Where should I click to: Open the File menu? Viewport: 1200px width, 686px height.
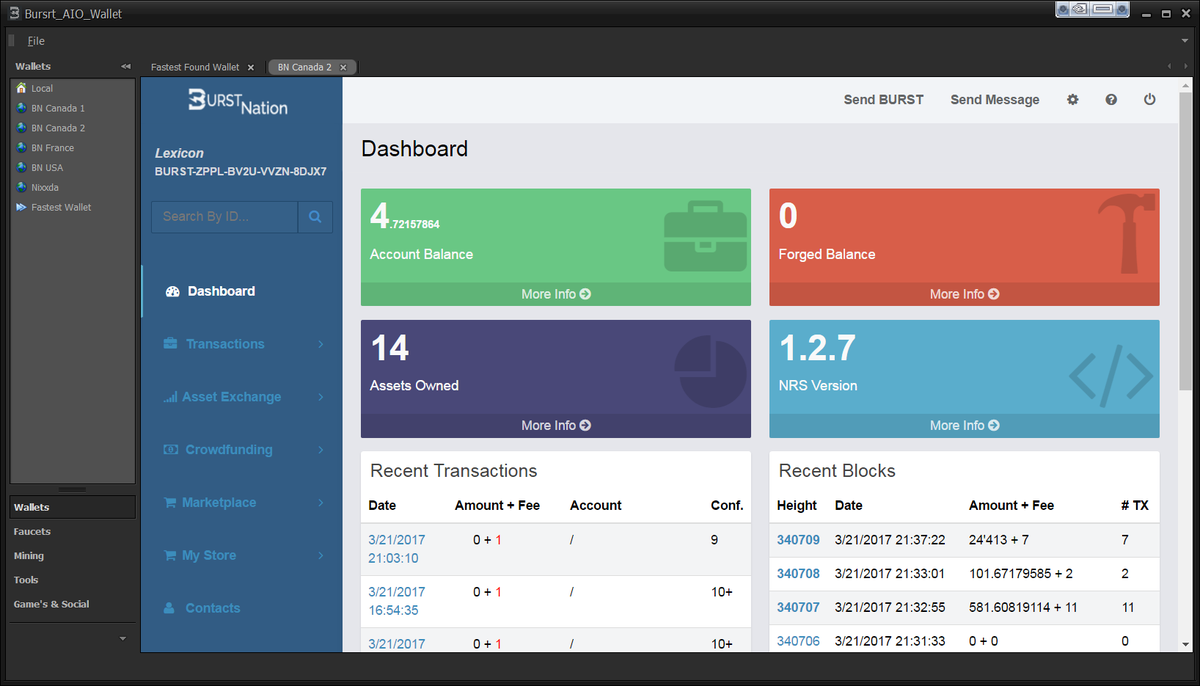(36, 41)
